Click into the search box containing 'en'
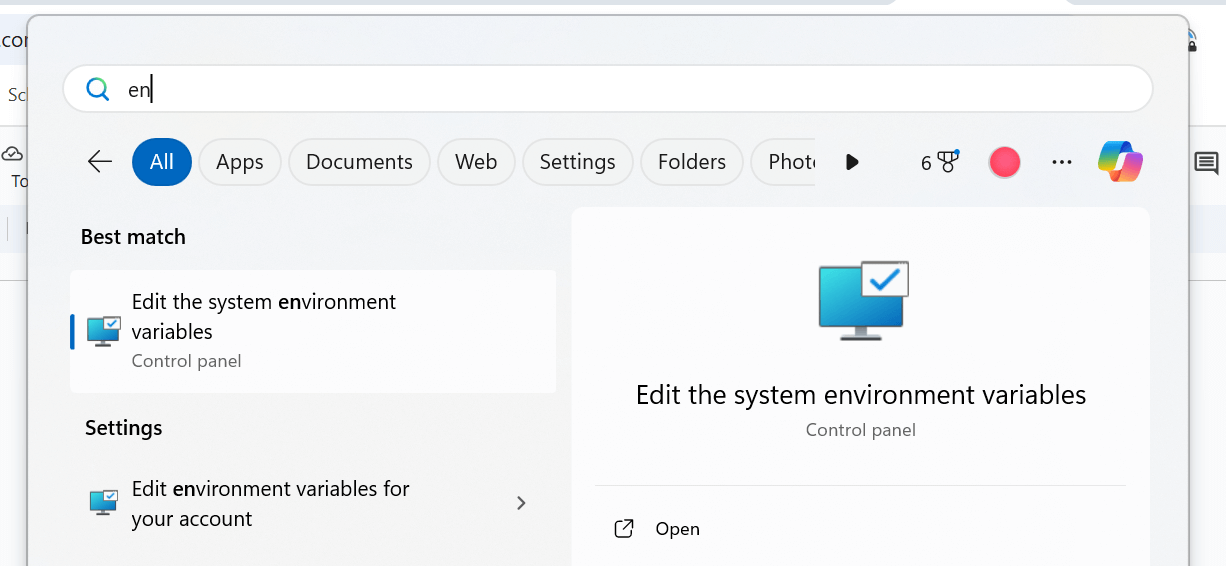The image size is (1226, 566). point(608,89)
